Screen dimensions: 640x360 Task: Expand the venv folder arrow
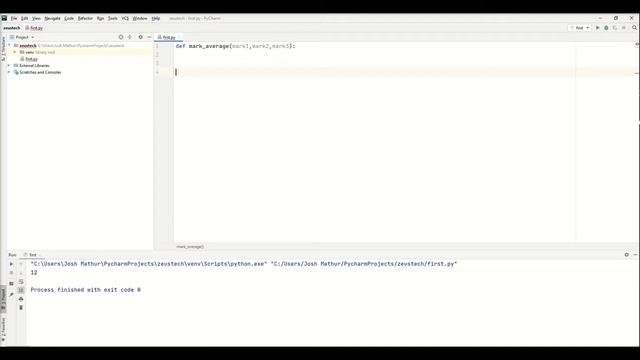15,52
